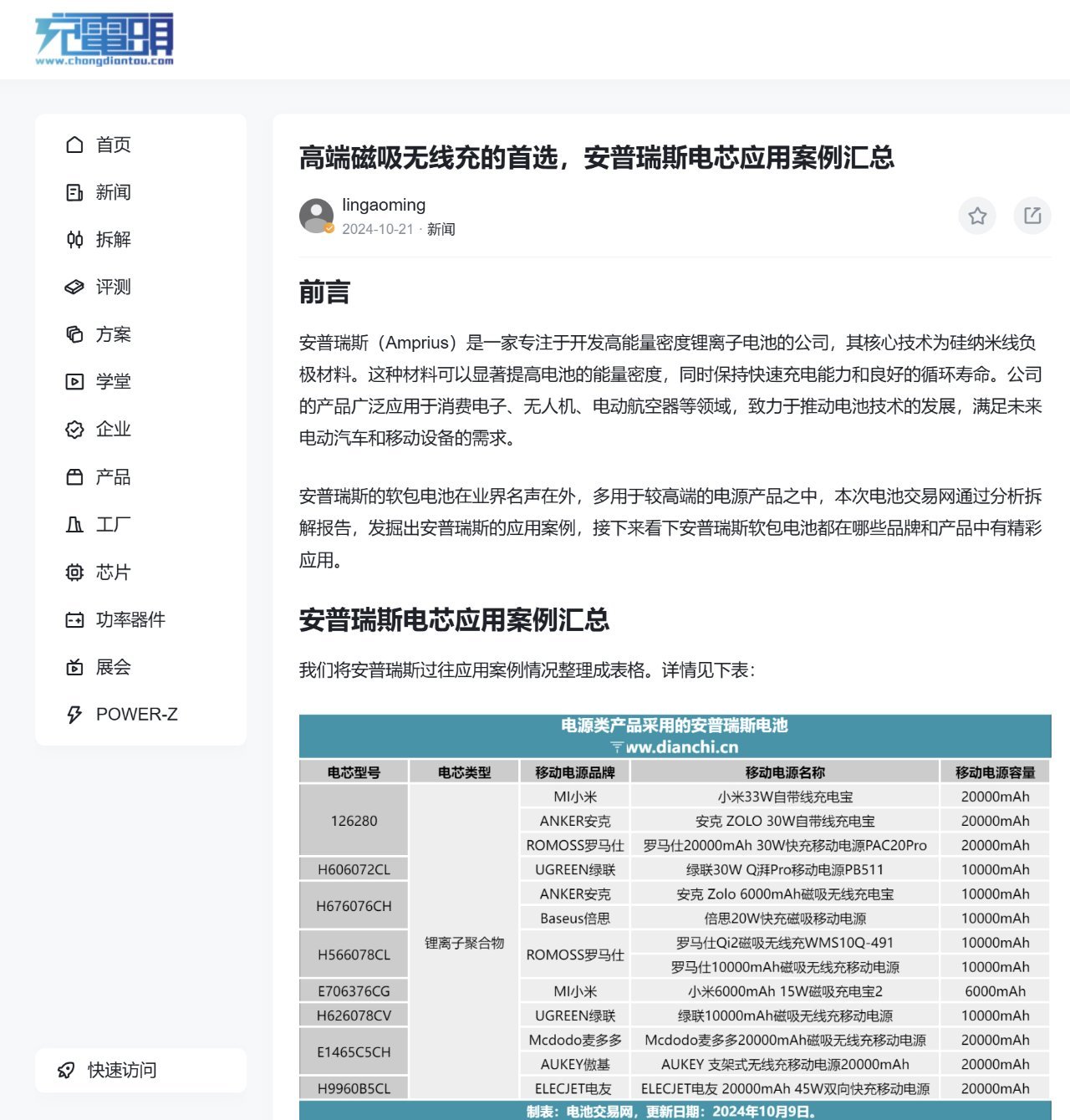Click the 6000mAh capacity cell
The width and height of the screenshot is (1070, 1120).
(x=995, y=991)
